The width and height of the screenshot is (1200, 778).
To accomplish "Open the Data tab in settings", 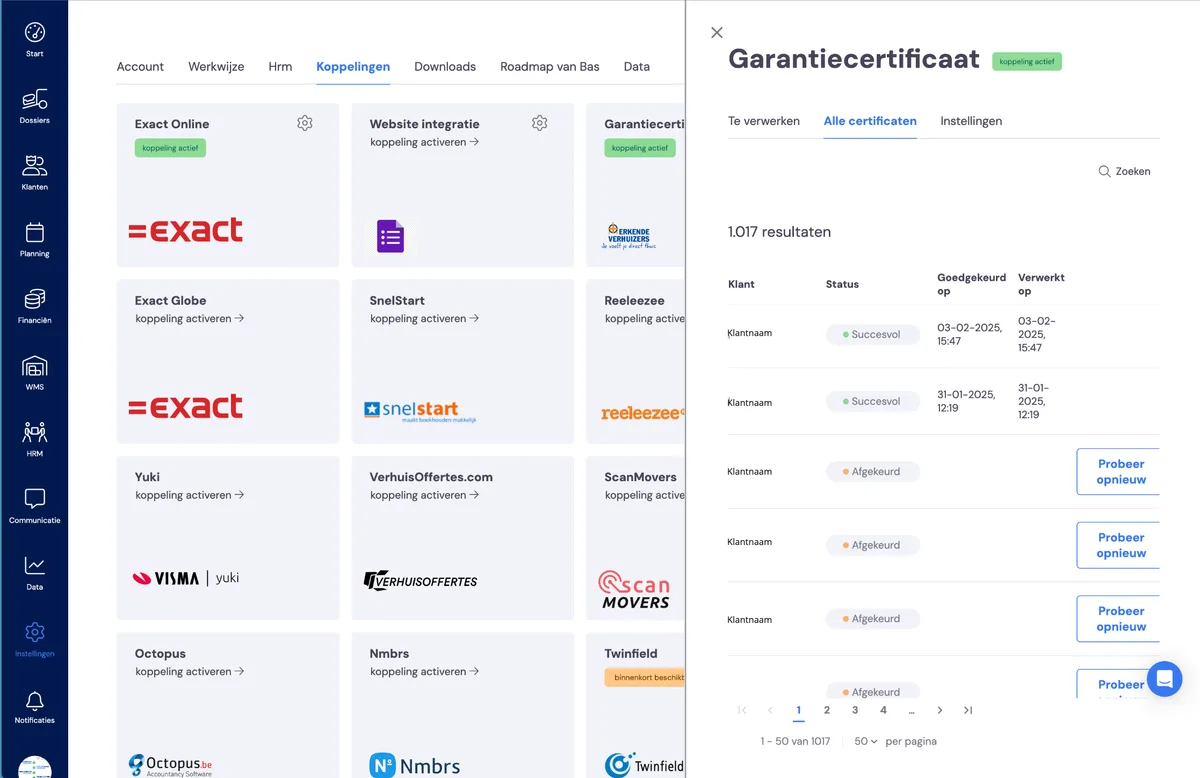I will pos(637,67).
